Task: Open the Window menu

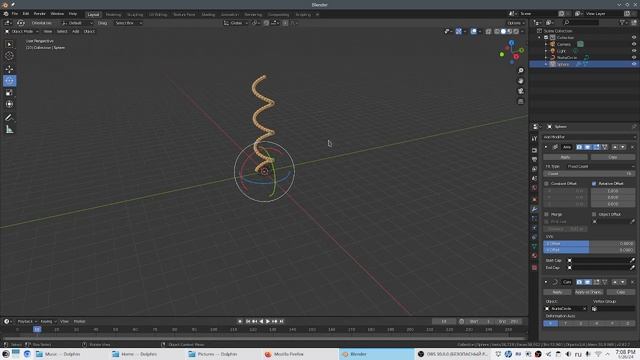Action: pos(57,14)
